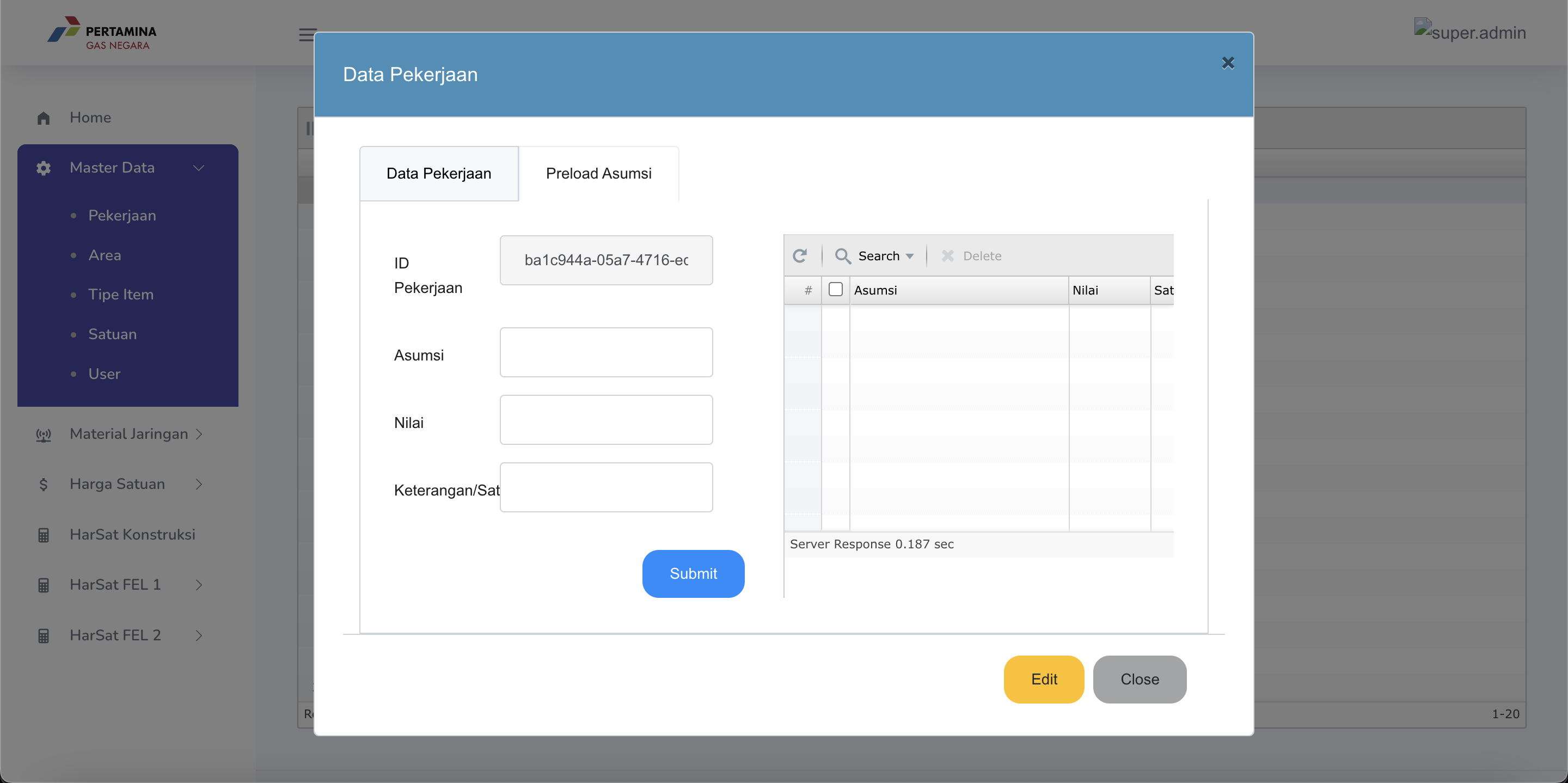This screenshot has height=783, width=1568.
Task: Click the Delete text in grid toolbar
Action: (x=982, y=256)
